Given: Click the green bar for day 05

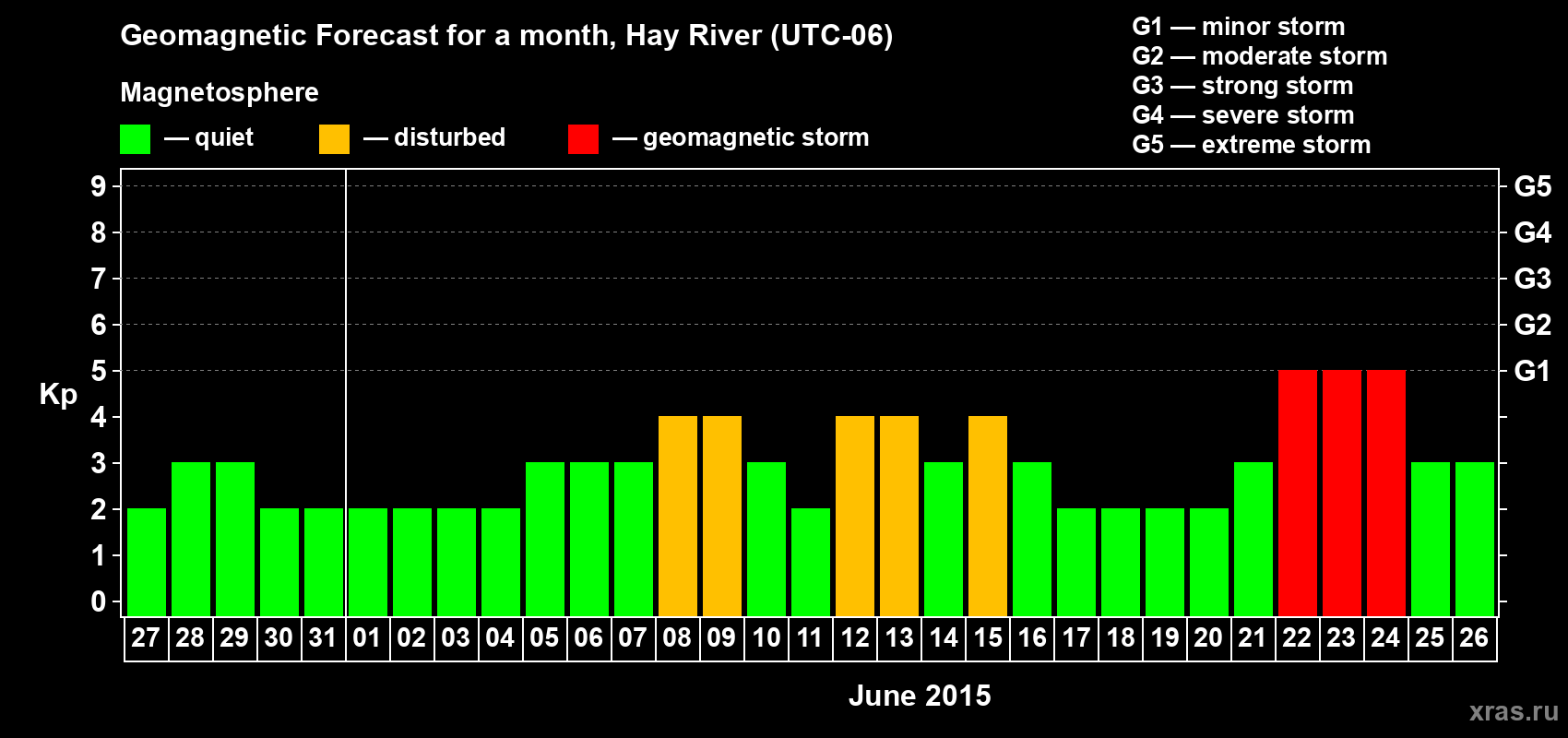Looking at the screenshot, I should click(x=545, y=539).
